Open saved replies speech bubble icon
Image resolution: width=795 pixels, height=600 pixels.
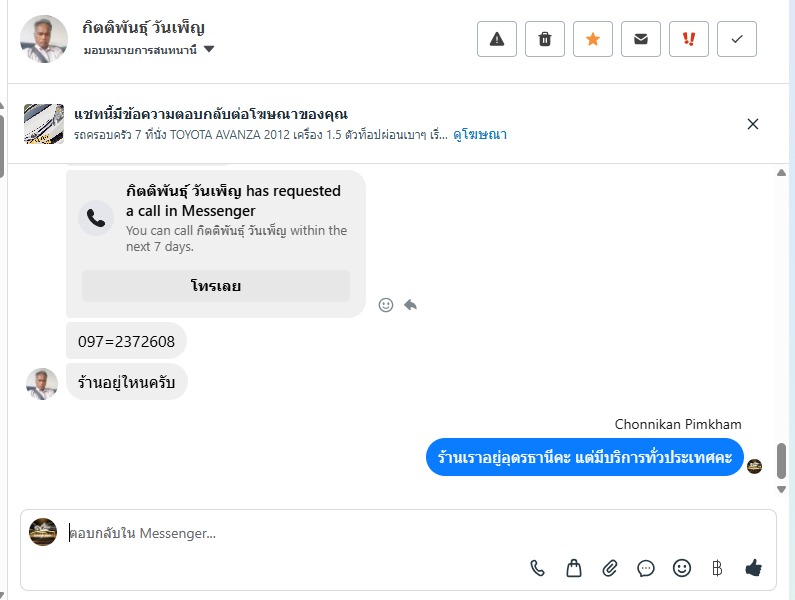point(646,568)
